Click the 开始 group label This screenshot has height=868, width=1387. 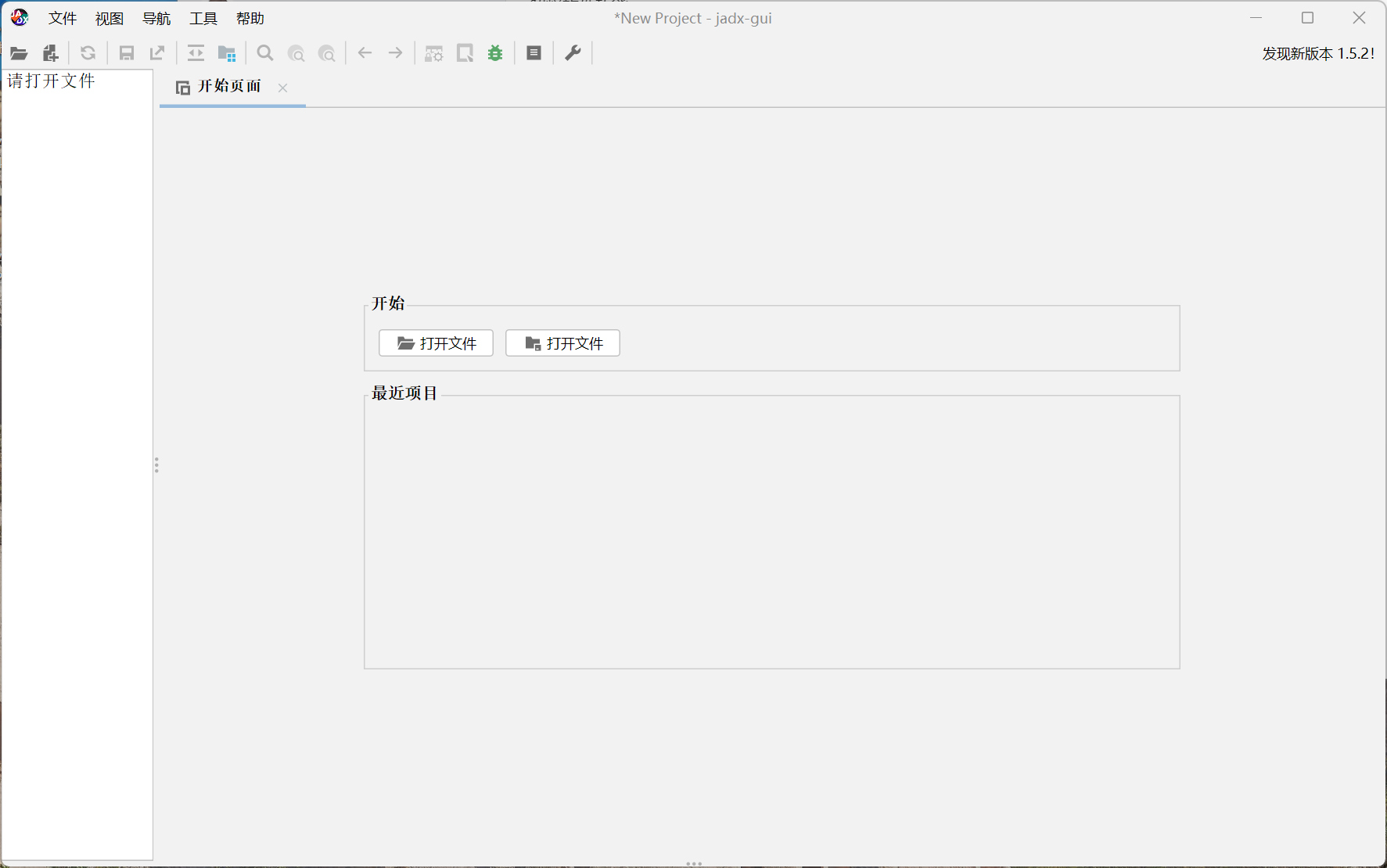388,303
